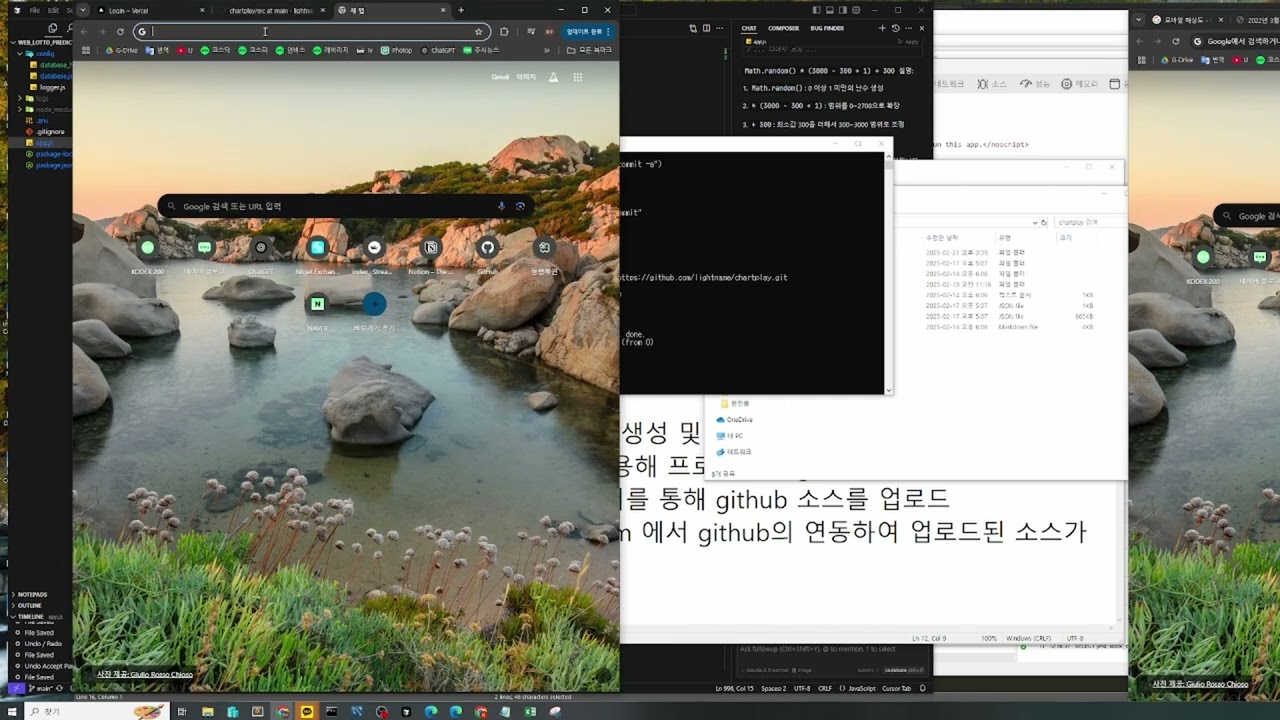The height and width of the screenshot is (720, 1280).
Task: Open Search Labs flask icon
Action: coord(553,77)
